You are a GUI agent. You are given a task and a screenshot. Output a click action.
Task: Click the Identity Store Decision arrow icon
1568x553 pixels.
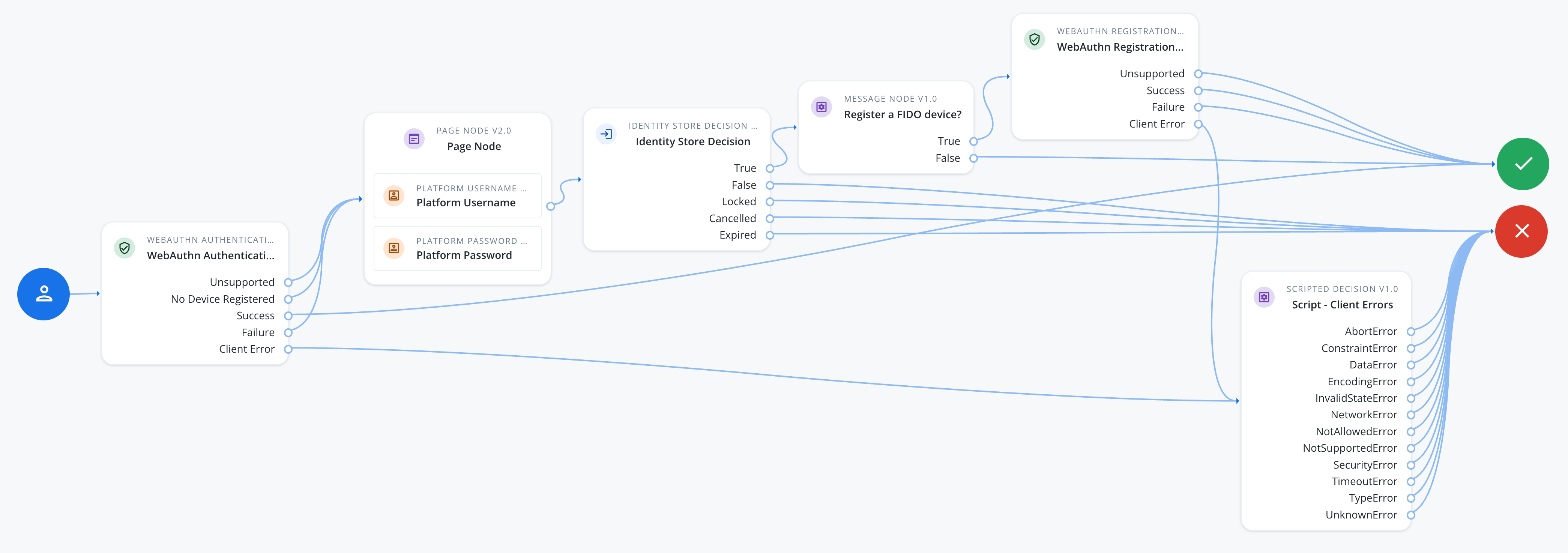pos(606,134)
